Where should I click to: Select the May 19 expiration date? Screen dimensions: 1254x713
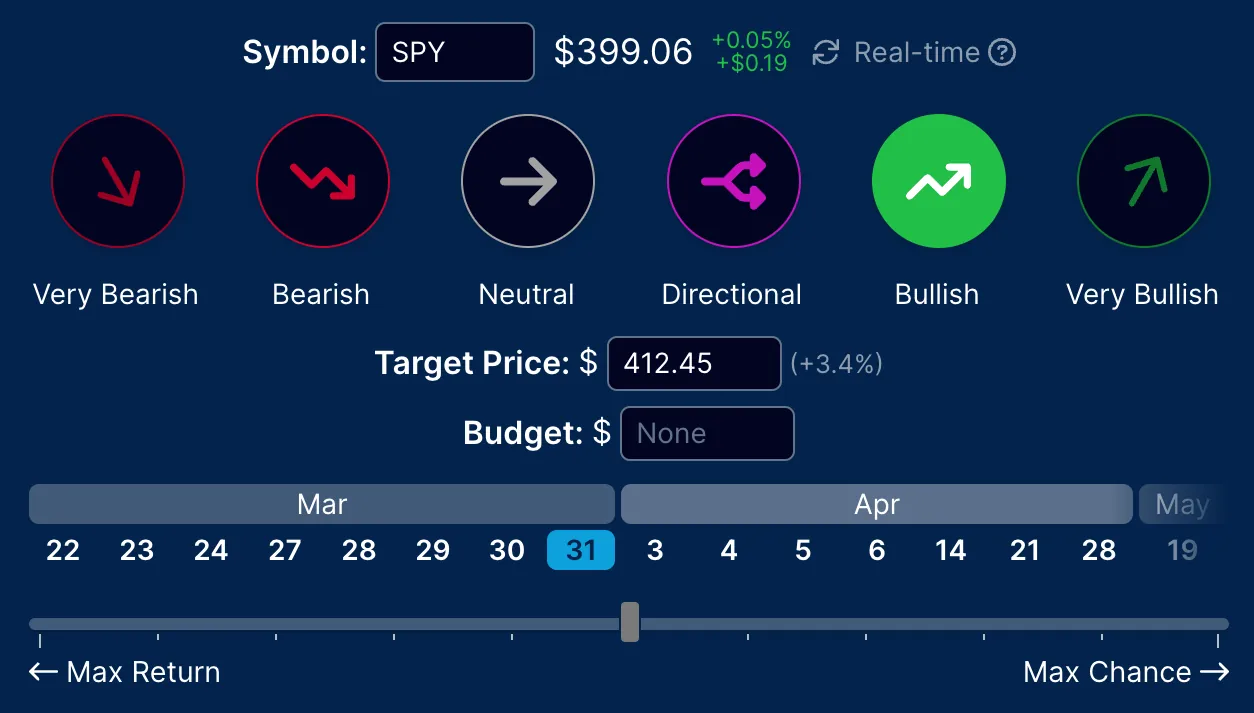[1182, 550]
